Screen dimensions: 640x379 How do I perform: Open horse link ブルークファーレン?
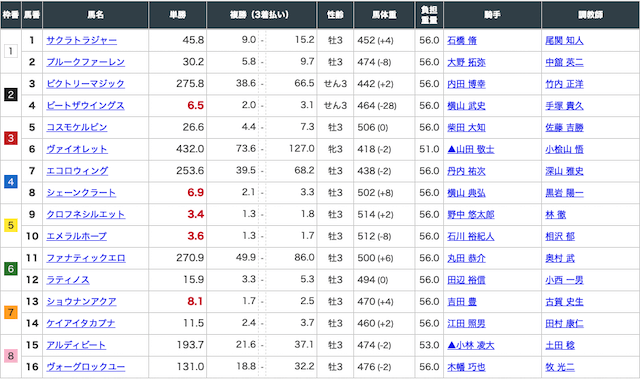[x=85, y=62]
